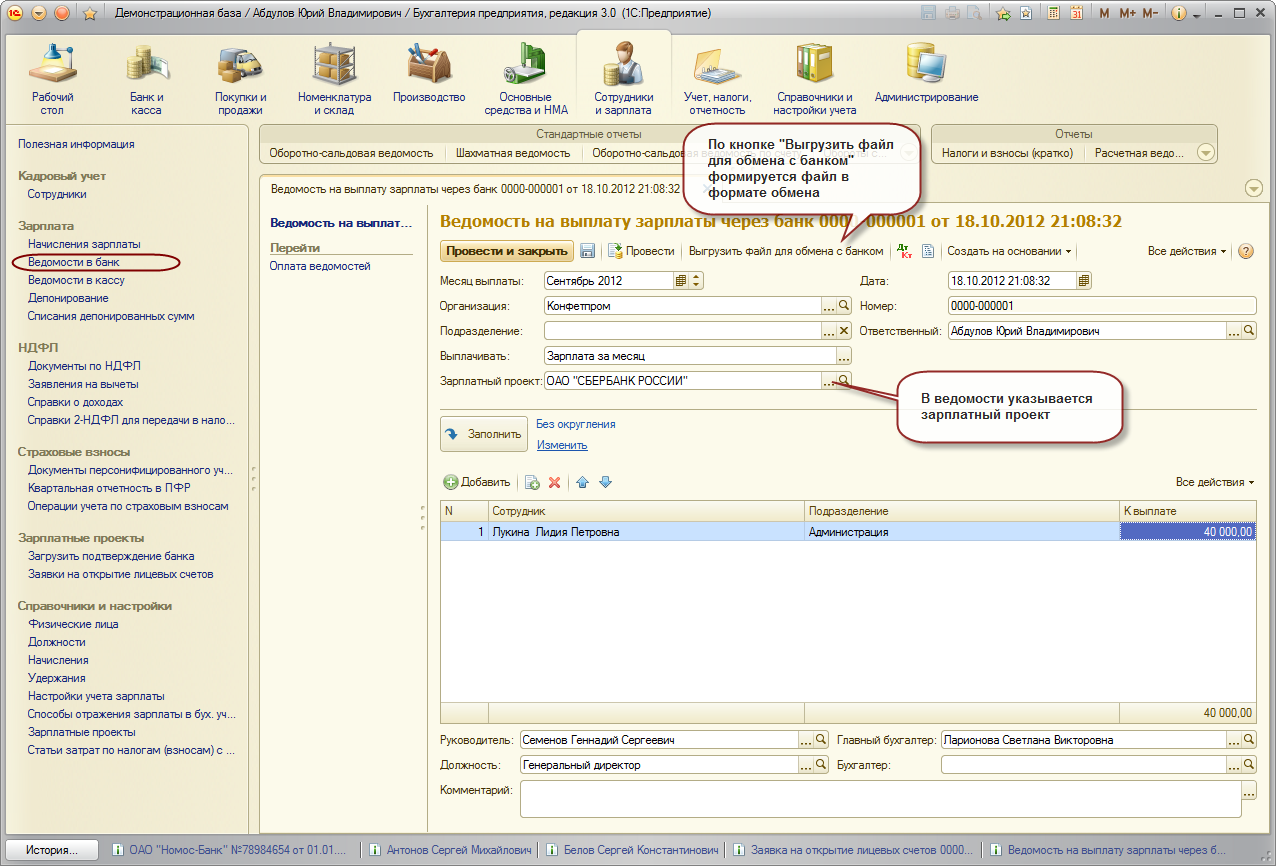This screenshot has width=1276, height=866.
Task: Follow the Изменить link
Action: click(562, 445)
